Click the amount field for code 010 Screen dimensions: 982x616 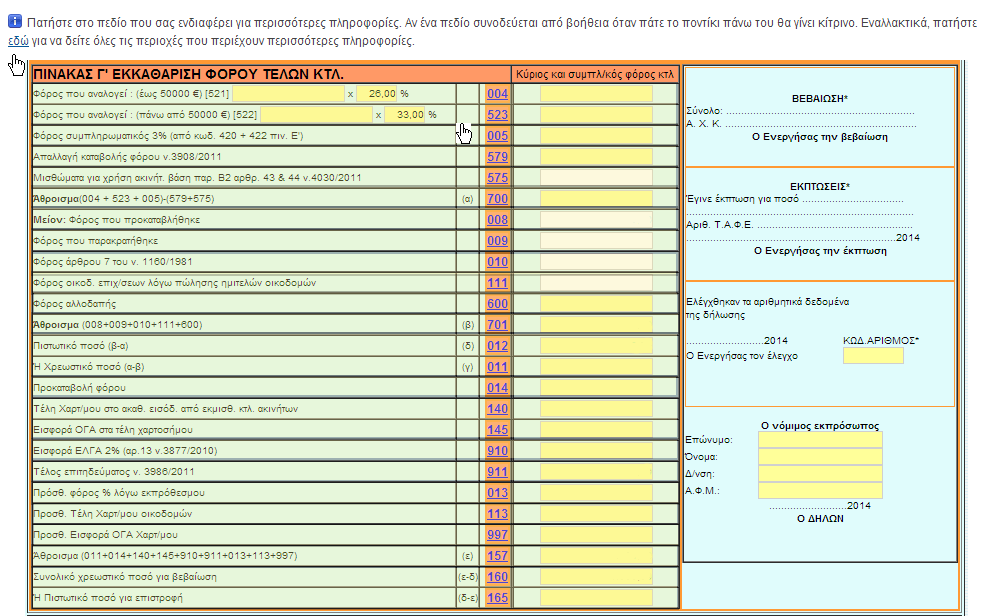596,262
